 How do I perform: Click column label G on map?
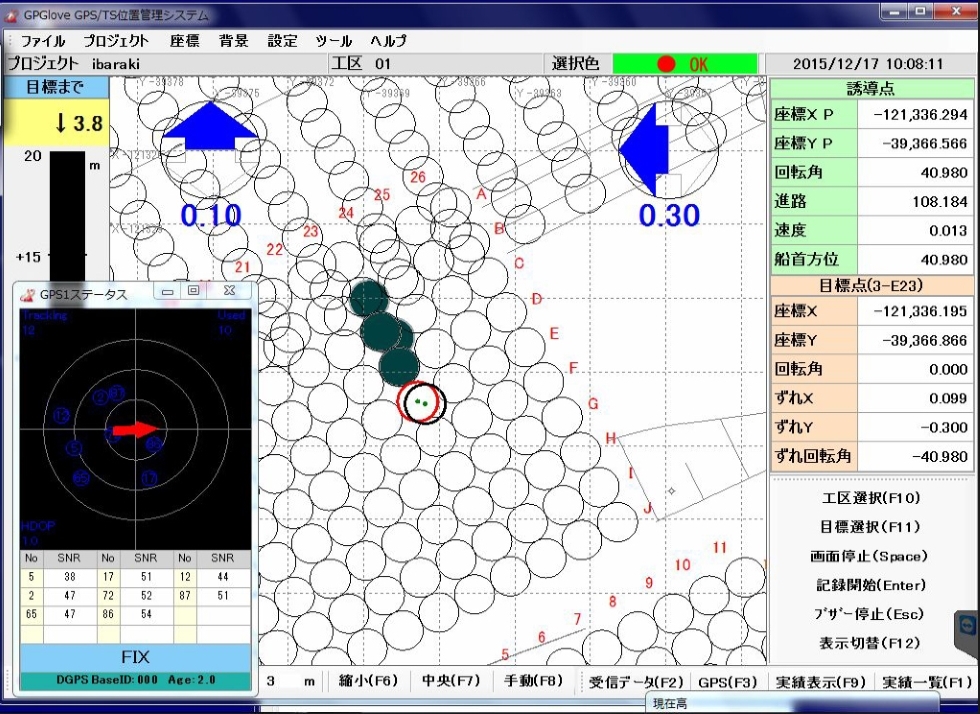click(x=593, y=404)
